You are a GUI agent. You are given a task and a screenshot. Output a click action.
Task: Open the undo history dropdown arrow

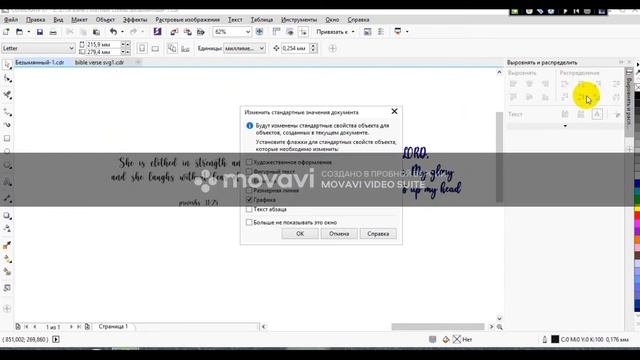click(122, 32)
